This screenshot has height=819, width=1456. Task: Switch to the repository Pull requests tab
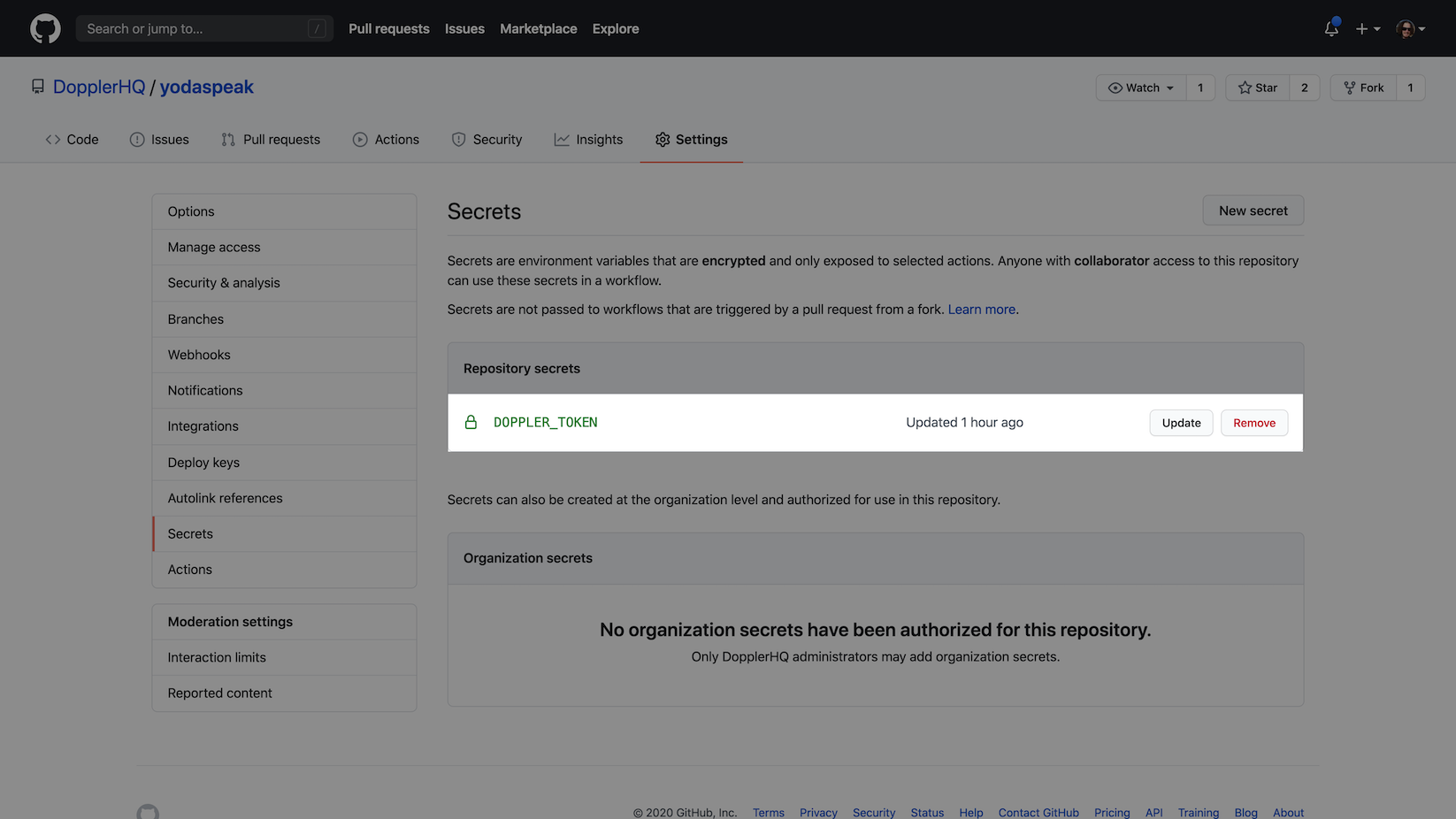pyautogui.click(x=271, y=140)
